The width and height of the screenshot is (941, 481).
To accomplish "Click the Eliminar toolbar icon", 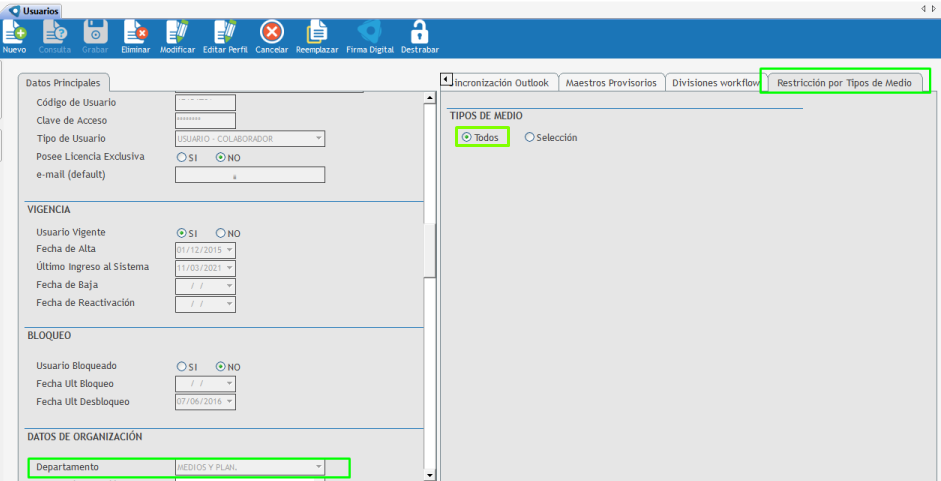I will click(134, 33).
